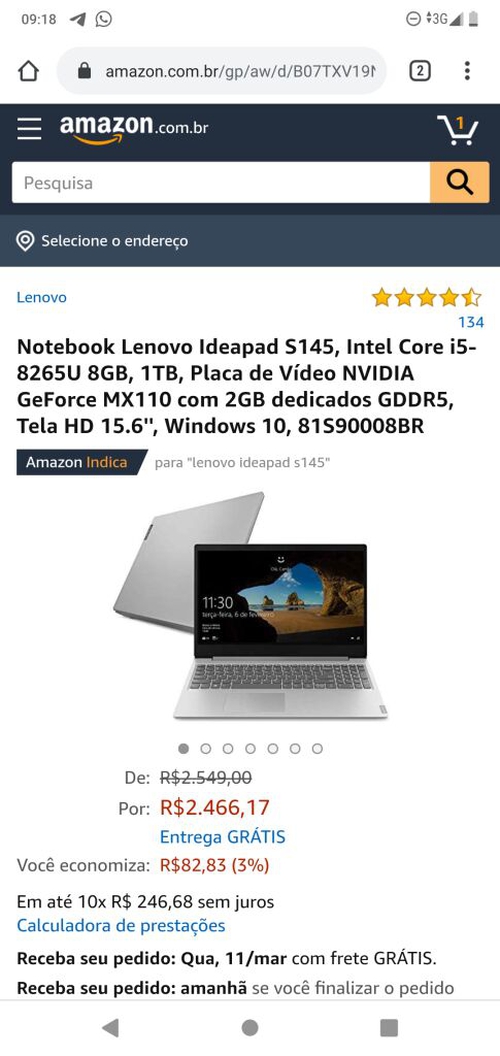
Task: Tap the Lenovo Ideapad product image
Action: [x=250, y=605]
